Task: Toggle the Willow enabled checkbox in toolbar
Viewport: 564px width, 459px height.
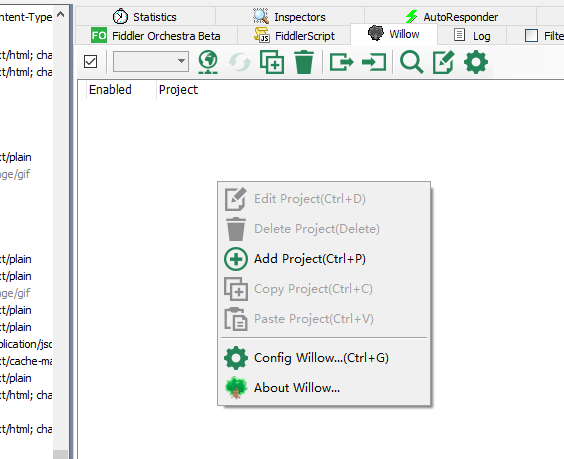Action: 90,62
